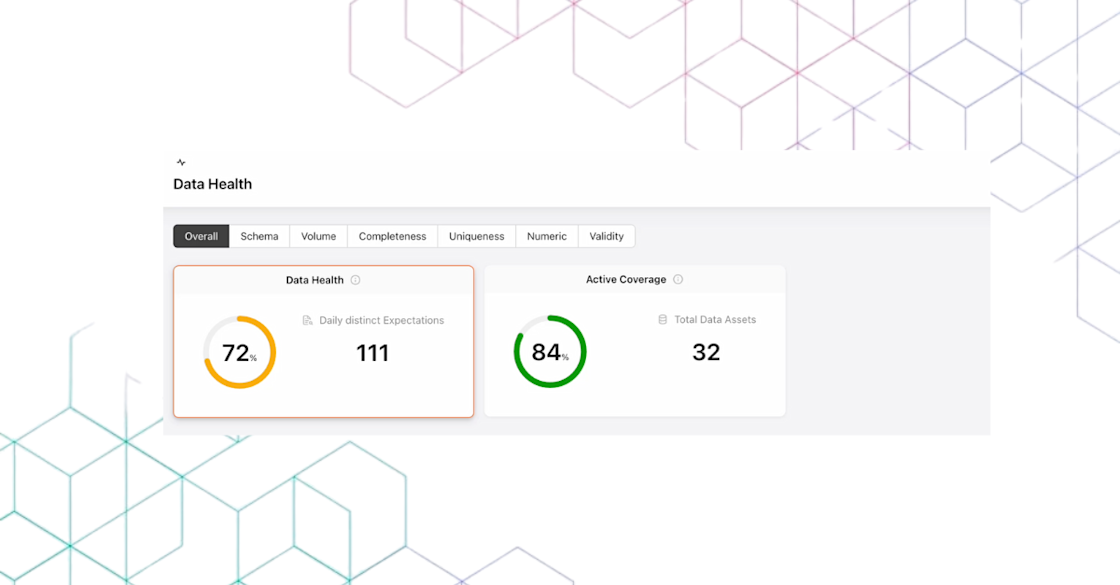
Task: Select the Active Coverage card header
Action: [634, 279]
